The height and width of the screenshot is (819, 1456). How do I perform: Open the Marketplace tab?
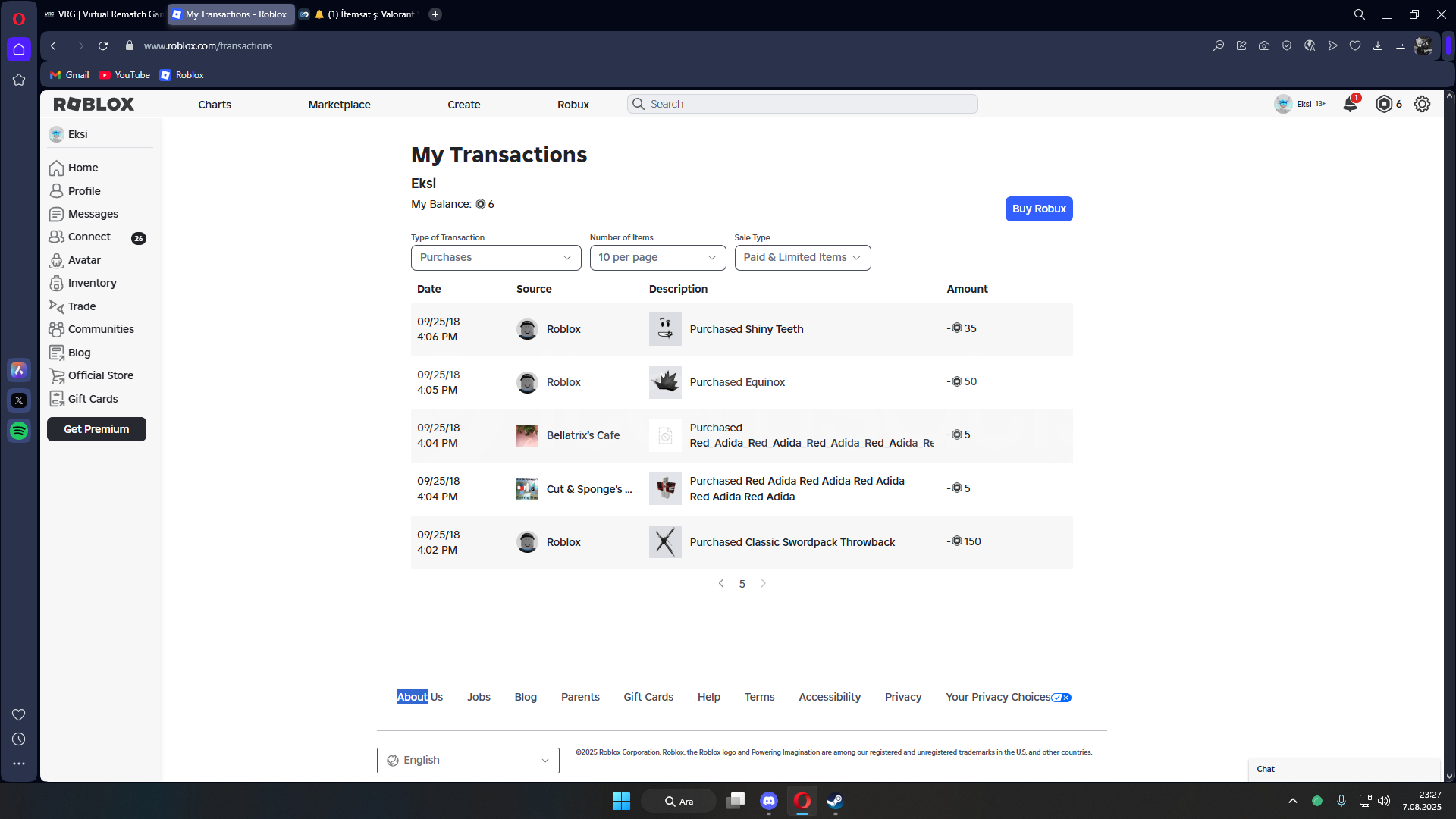click(339, 105)
